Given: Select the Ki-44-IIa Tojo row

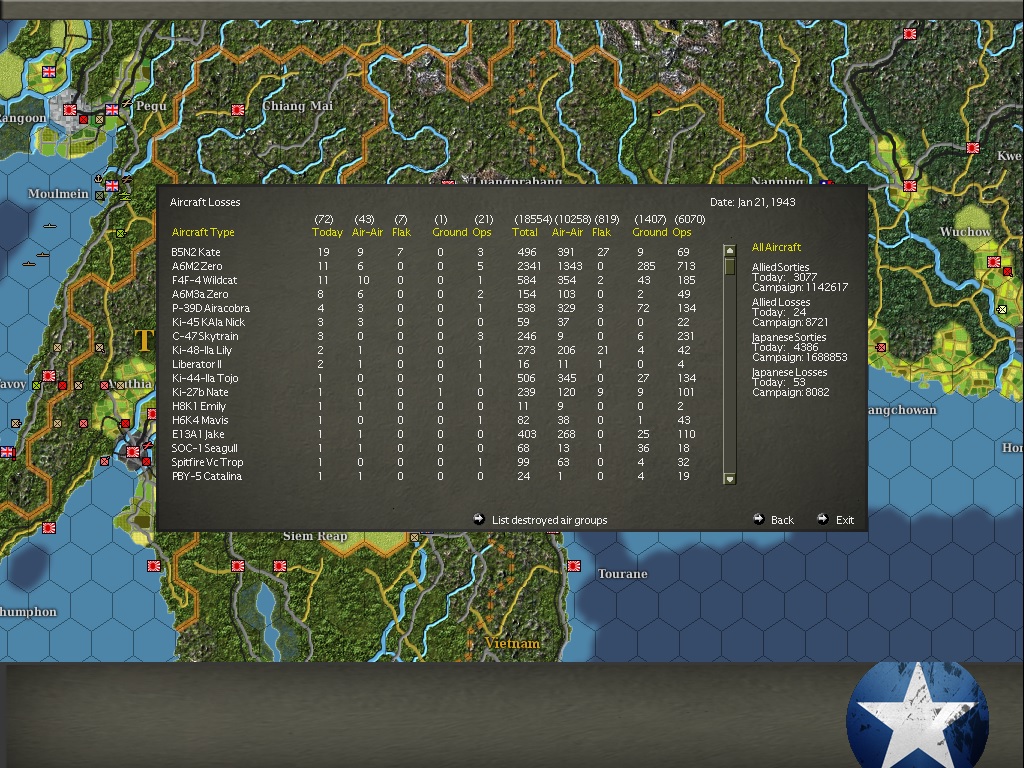Looking at the screenshot, I should tap(434, 378).
